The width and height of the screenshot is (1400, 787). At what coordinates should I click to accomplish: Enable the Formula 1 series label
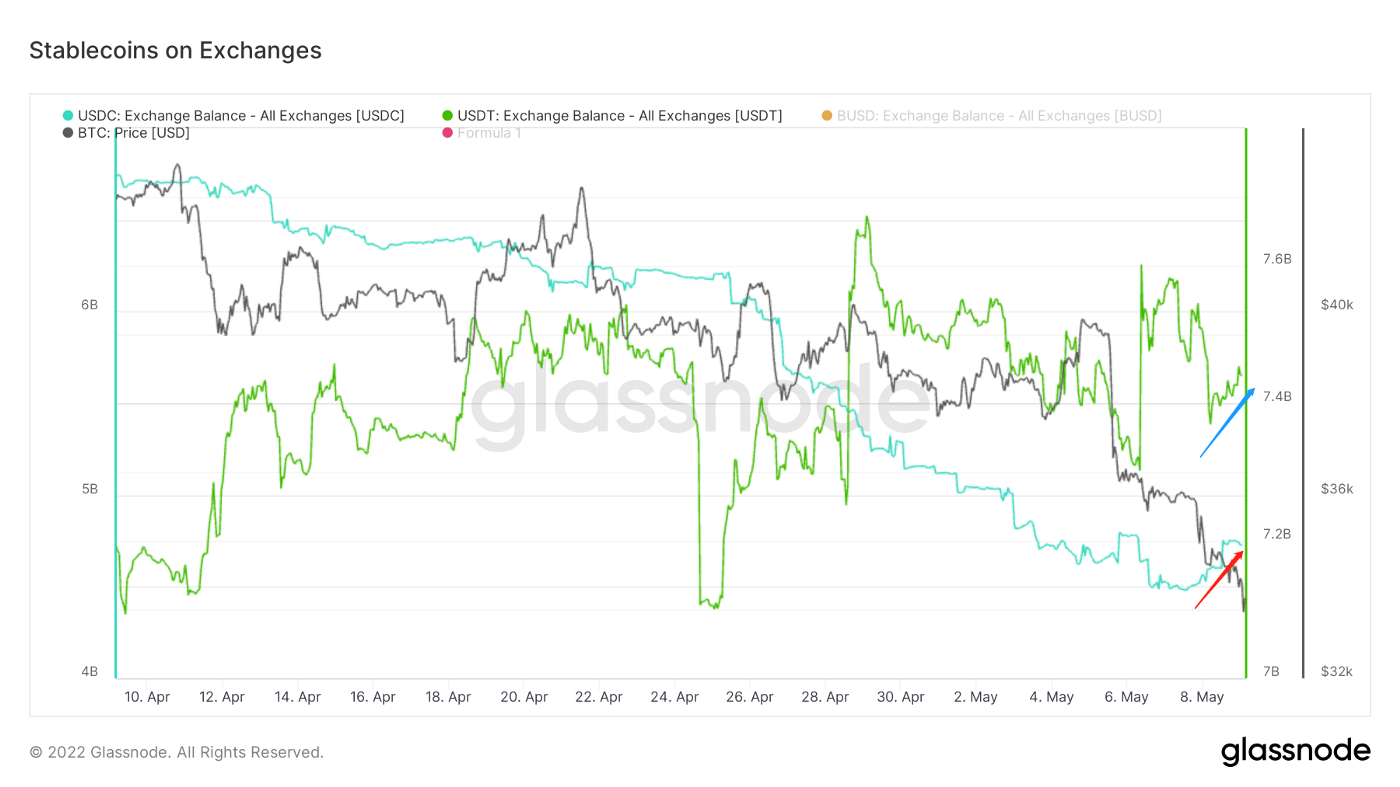[x=489, y=133]
